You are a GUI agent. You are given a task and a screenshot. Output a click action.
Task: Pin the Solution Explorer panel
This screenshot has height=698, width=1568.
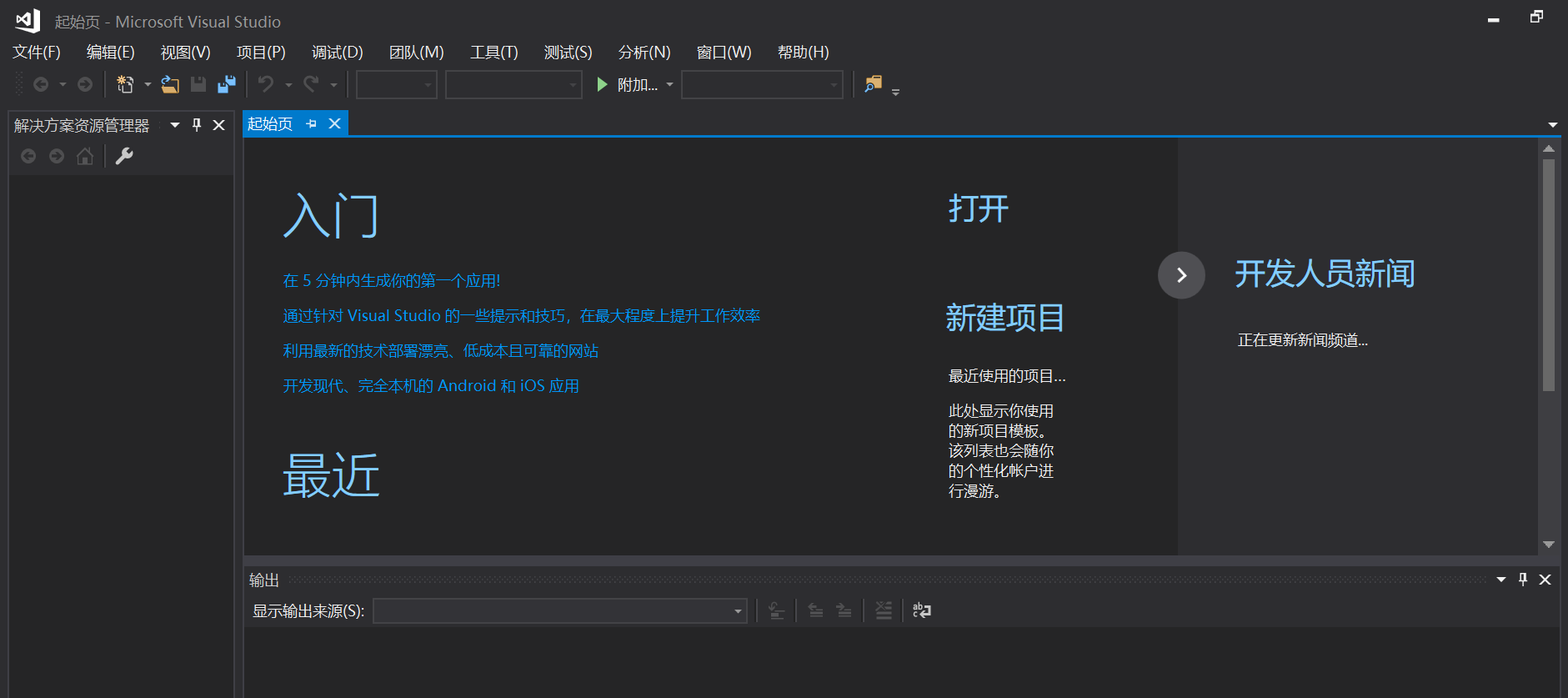(x=197, y=125)
